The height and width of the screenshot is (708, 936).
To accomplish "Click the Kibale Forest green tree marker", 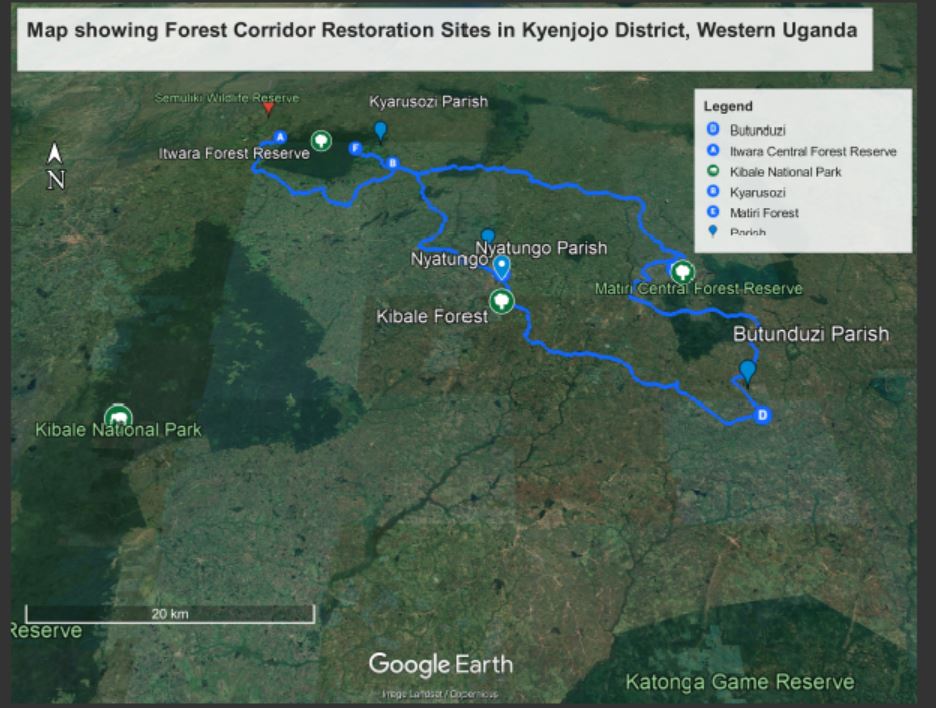I will (502, 300).
